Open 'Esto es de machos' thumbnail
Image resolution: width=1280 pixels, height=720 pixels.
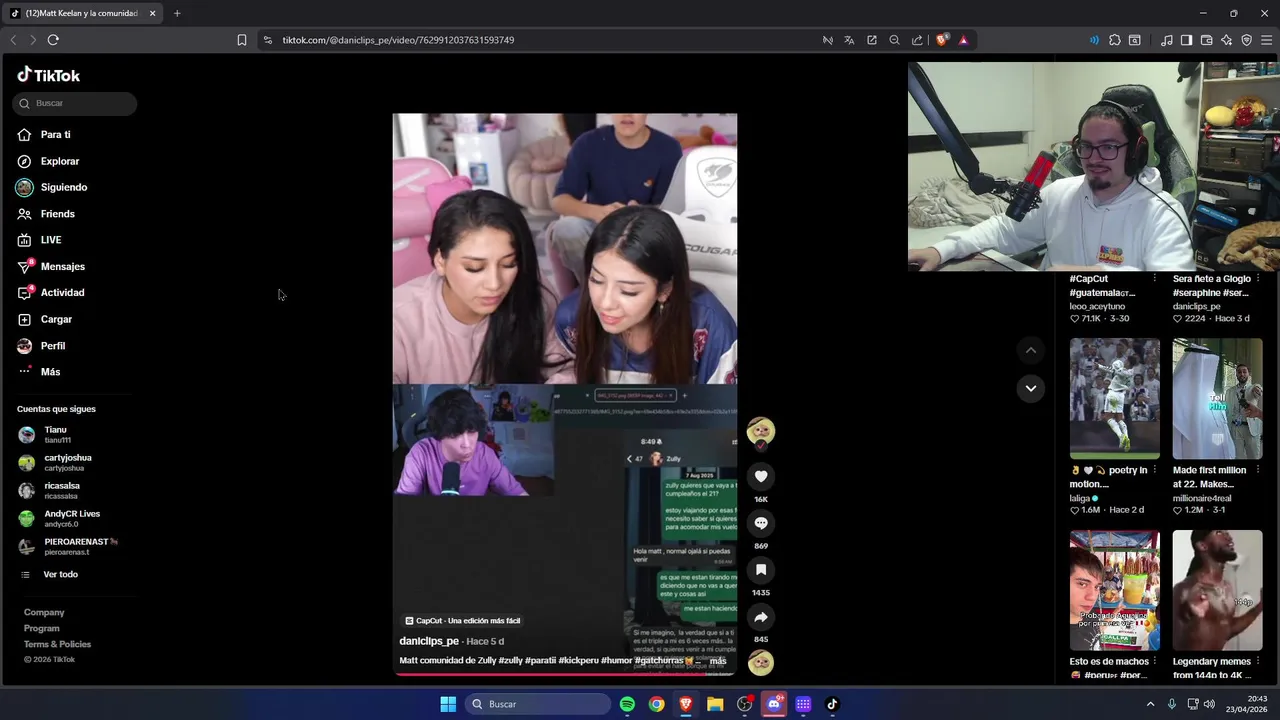point(1114,590)
